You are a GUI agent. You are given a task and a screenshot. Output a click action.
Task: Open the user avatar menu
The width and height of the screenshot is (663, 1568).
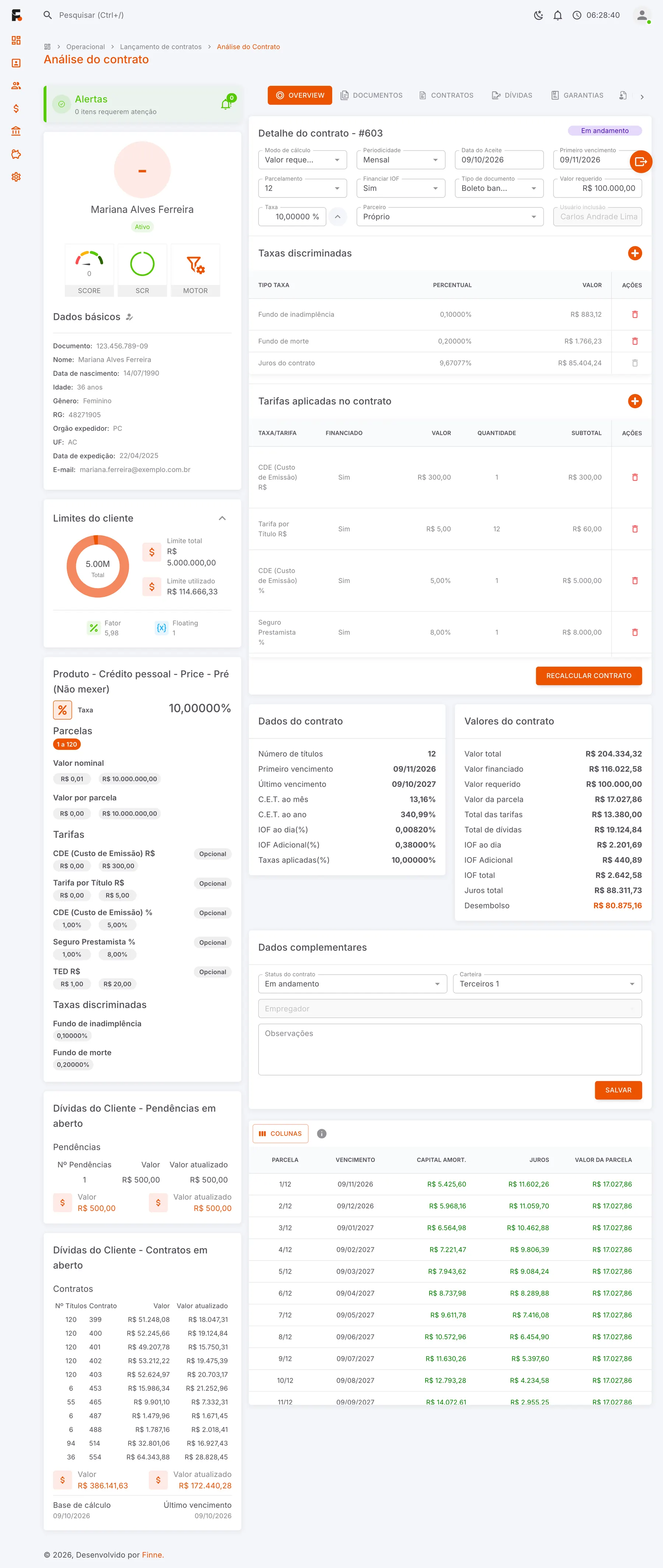pyautogui.click(x=642, y=15)
